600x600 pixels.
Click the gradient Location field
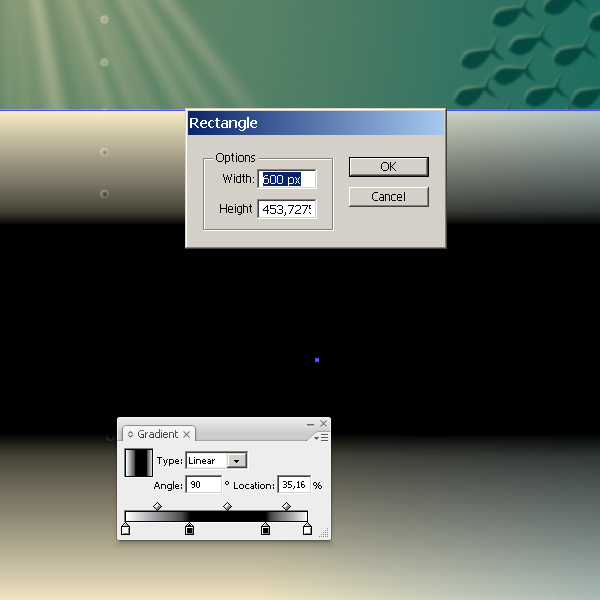click(x=294, y=485)
